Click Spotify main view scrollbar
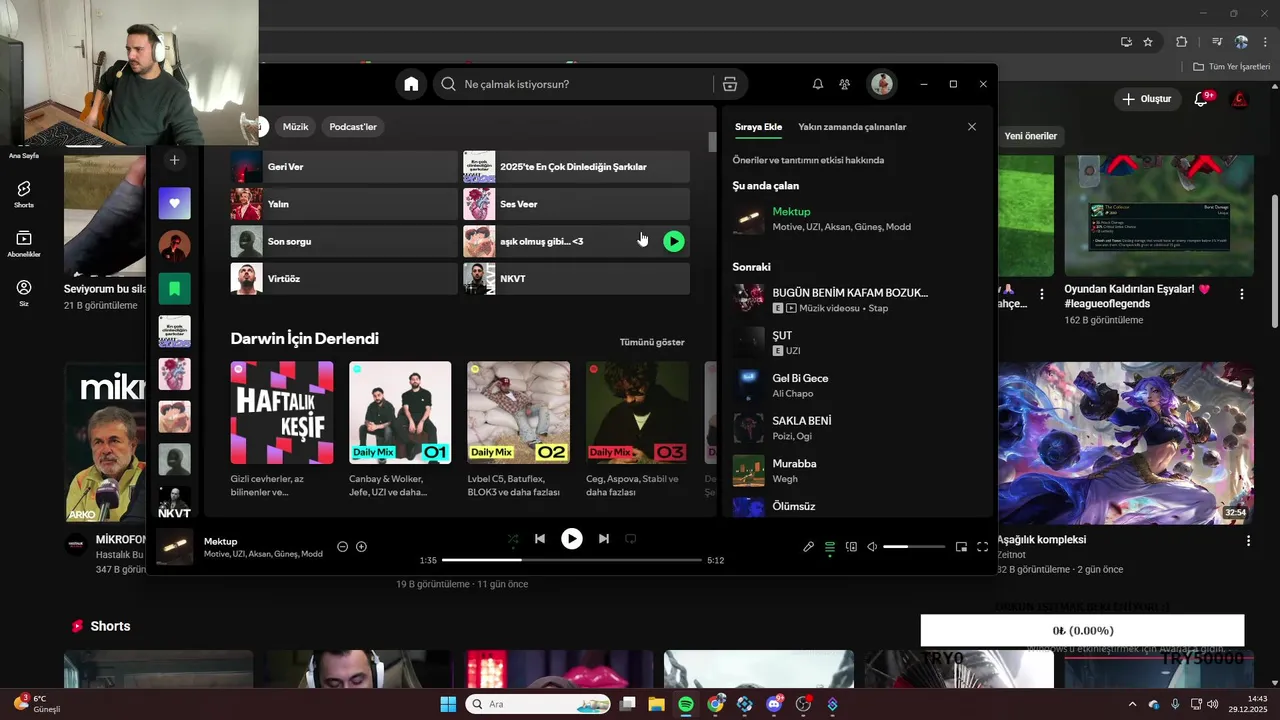The image size is (1280, 720). point(713,142)
